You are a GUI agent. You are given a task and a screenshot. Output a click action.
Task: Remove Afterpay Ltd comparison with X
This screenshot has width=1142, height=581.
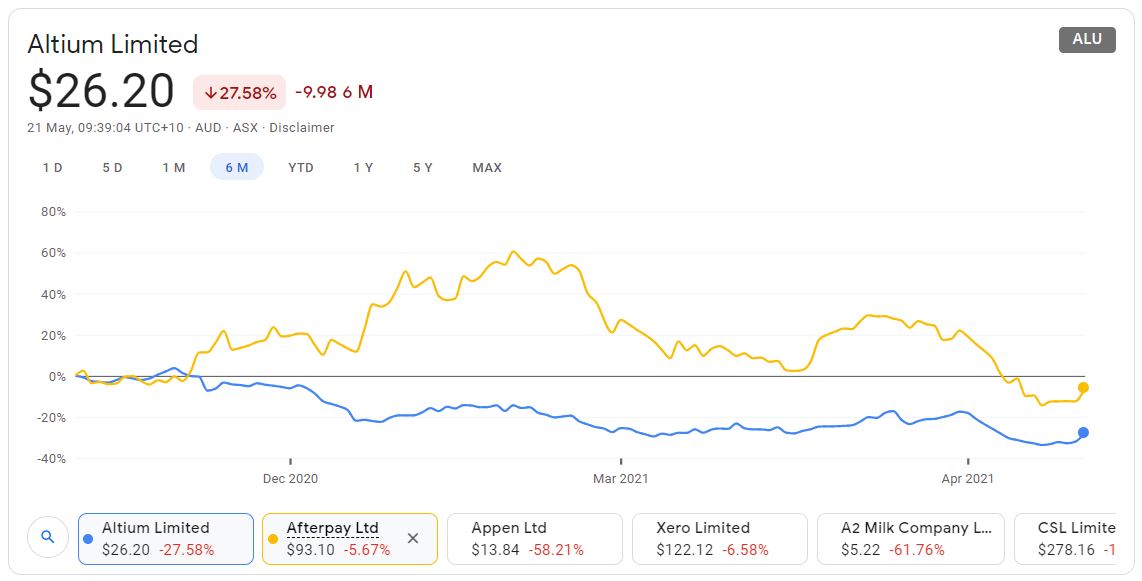tap(413, 538)
